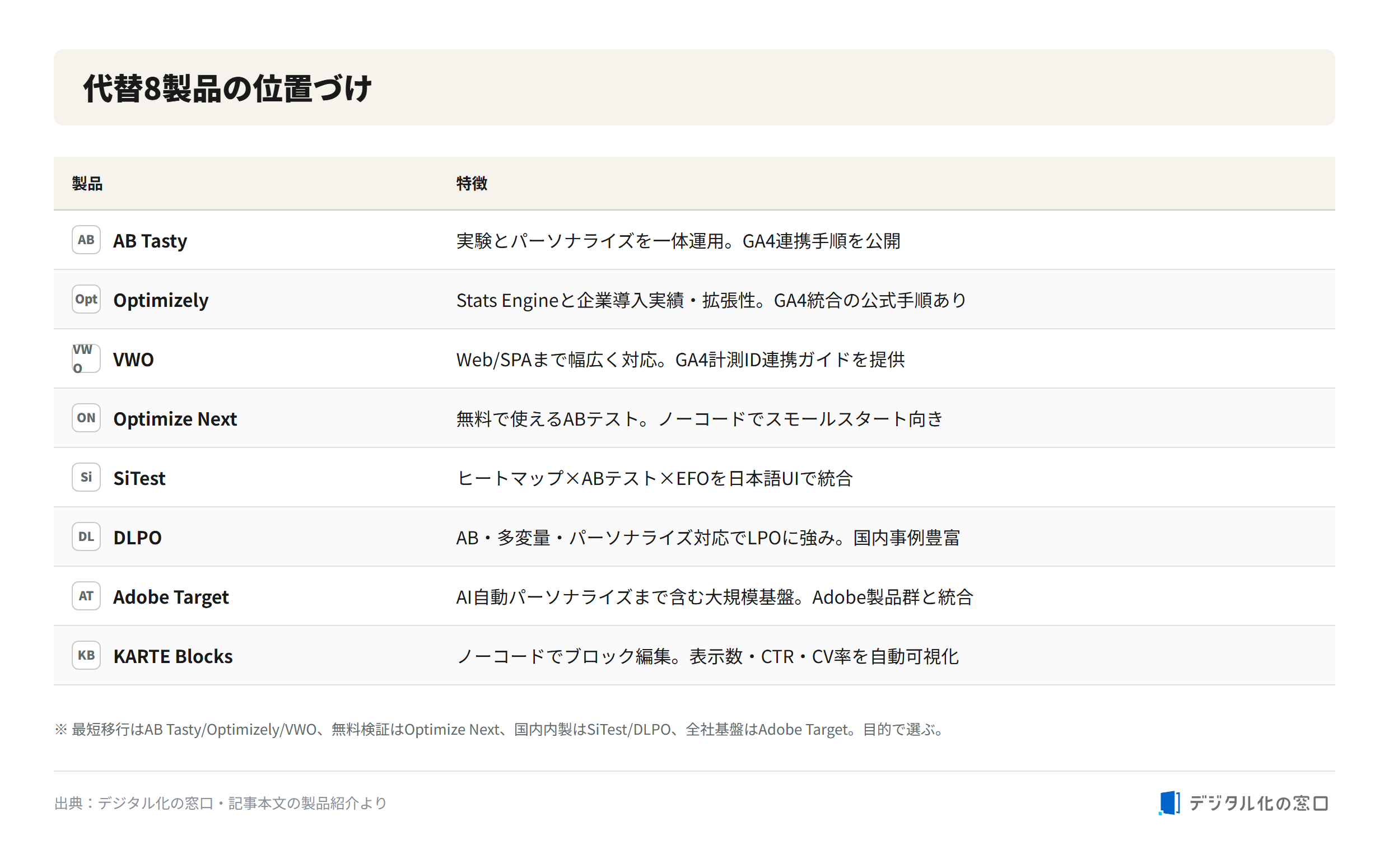Viewport: 1389px width, 868px height.
Task: Click the Stats Engine description for Optimizely
Action: coord(711,300)
